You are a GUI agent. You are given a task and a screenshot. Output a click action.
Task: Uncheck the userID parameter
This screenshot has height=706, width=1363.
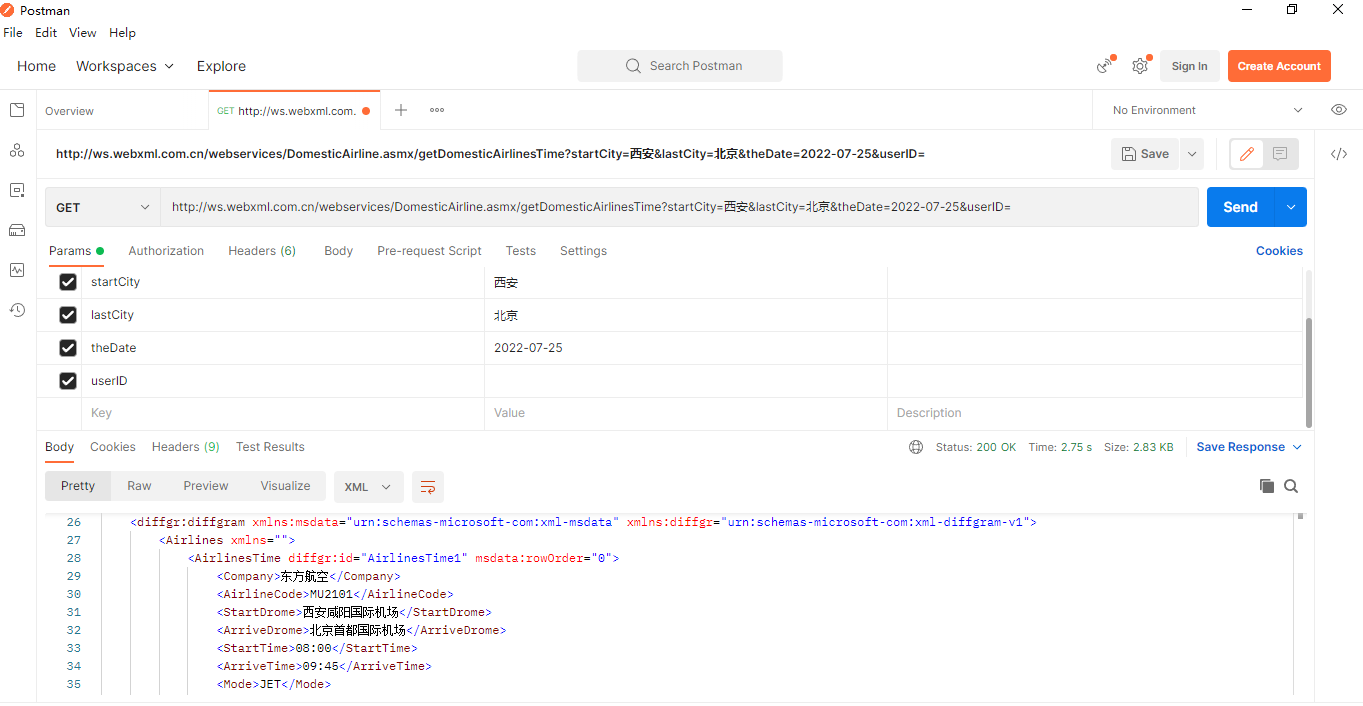(x=68, y=381)
